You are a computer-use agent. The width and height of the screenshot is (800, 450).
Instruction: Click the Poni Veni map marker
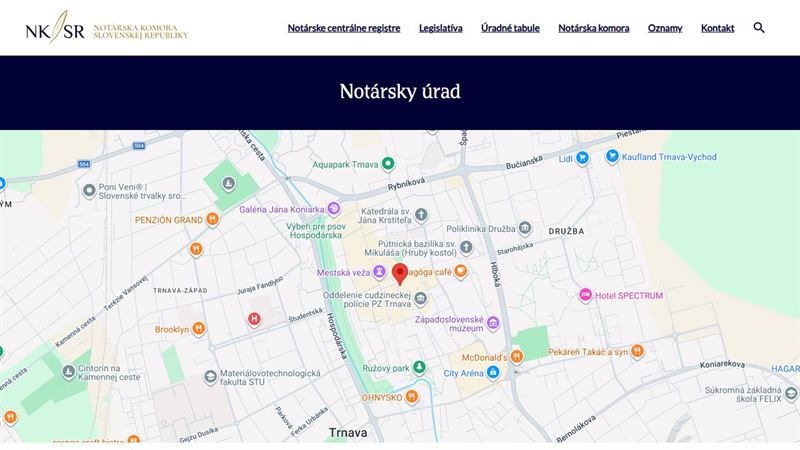pos(89,191)
